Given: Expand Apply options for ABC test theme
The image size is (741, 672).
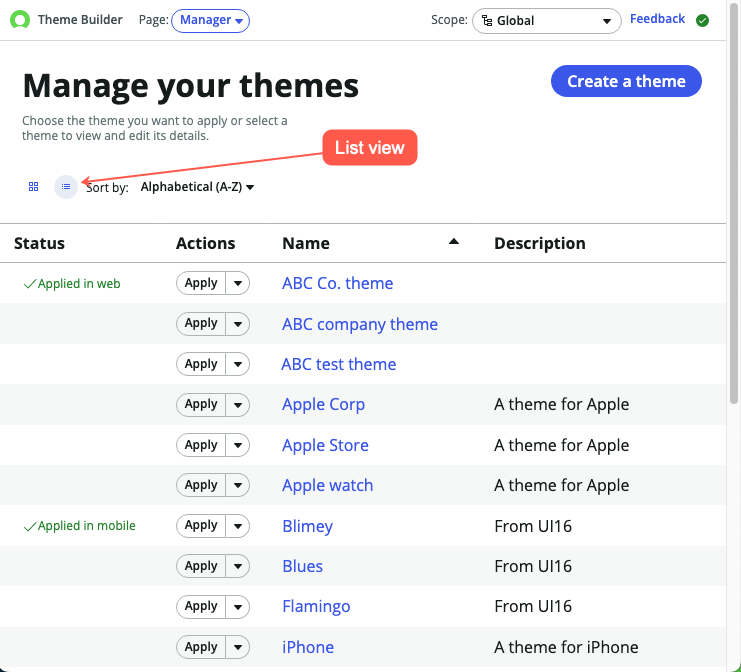Looking at the screenshot, I should [x=238, y=364].
